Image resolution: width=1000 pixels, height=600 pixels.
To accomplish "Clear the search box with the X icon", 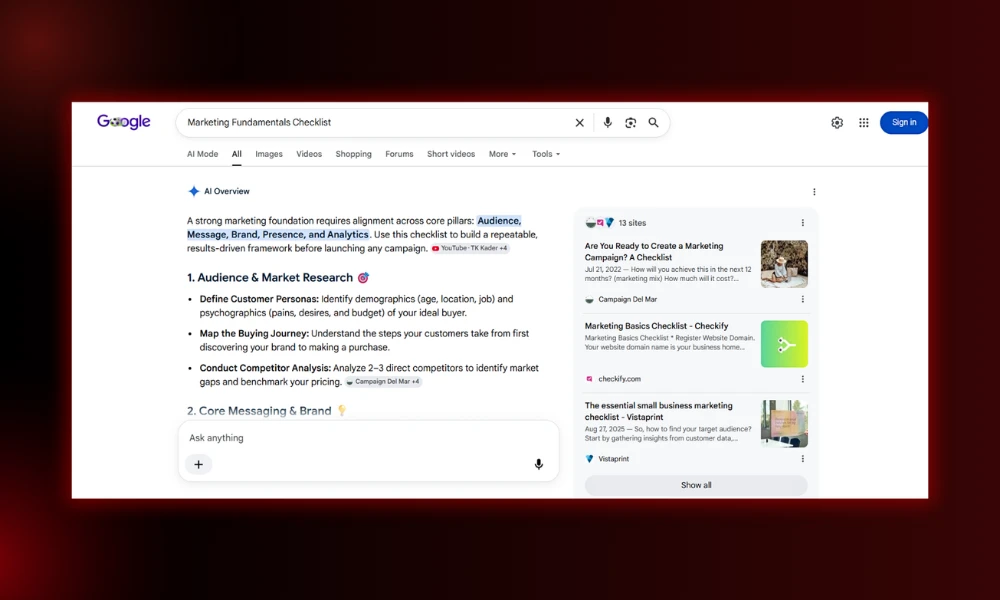I will click(579, 122).
